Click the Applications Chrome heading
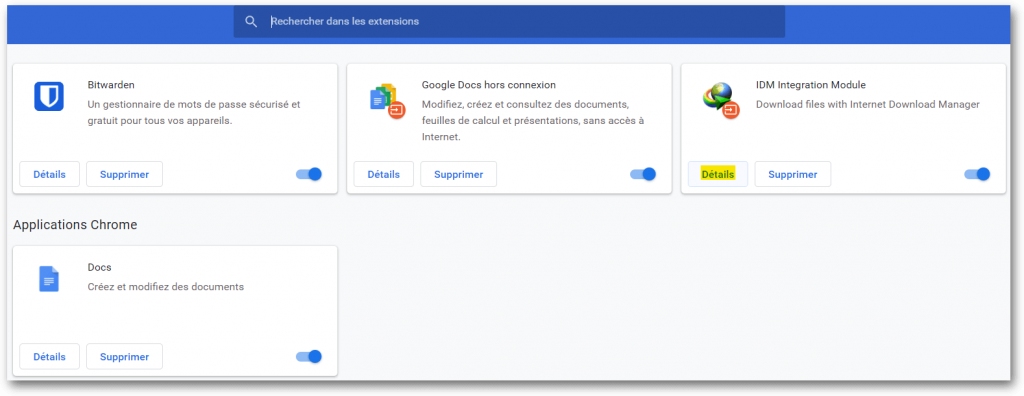 (75, 225)
